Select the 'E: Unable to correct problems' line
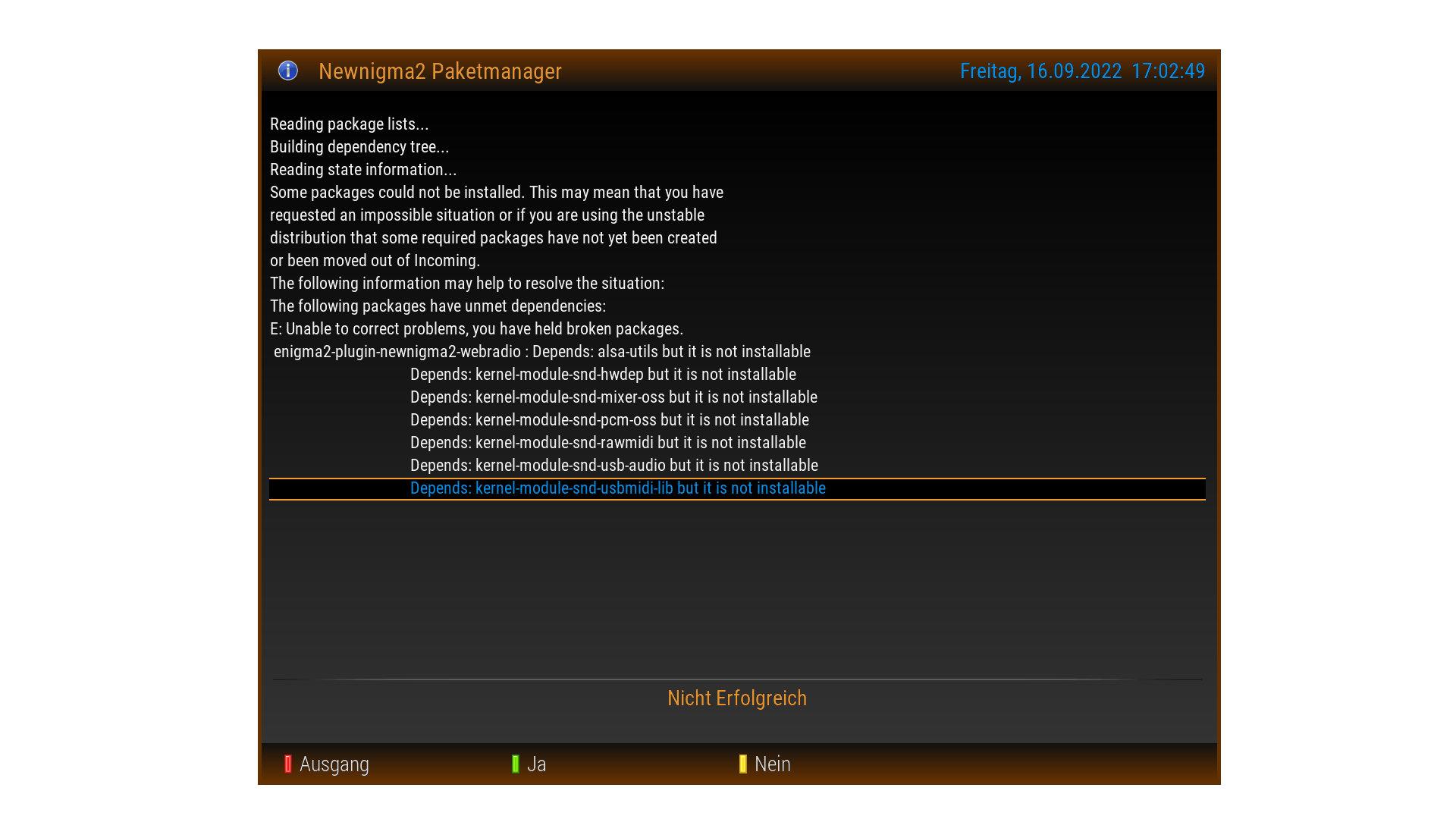The image size is (1456, 819). (737, 329)
